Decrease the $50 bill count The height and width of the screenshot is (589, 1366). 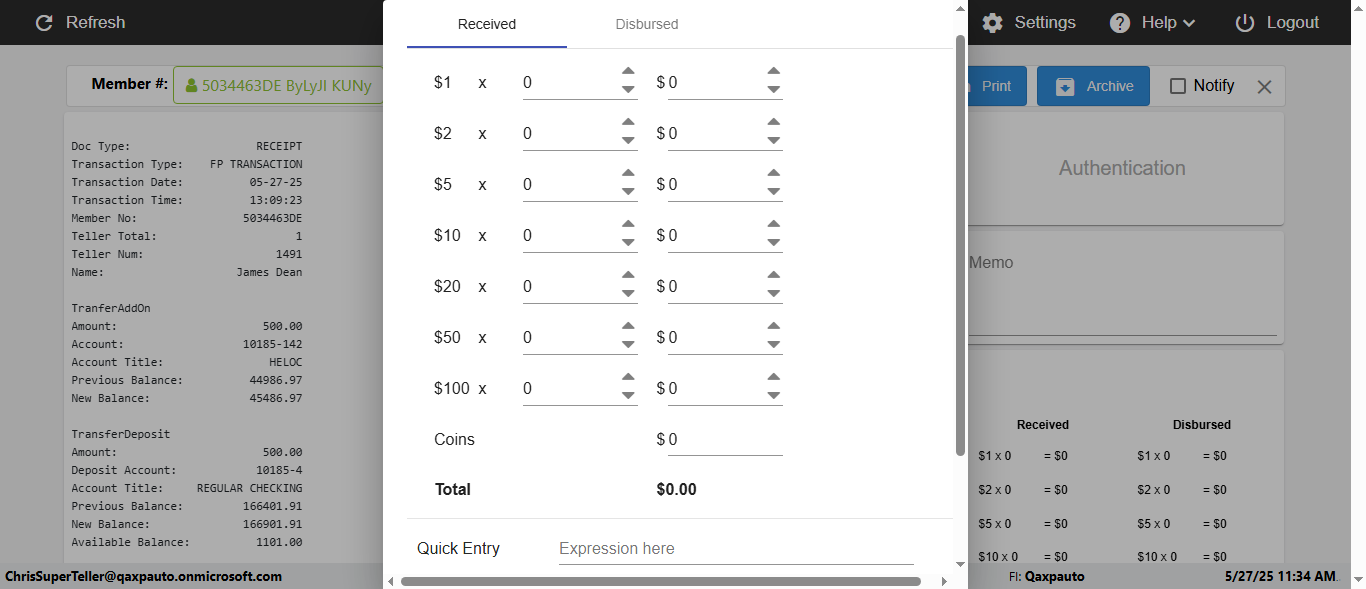628,344
